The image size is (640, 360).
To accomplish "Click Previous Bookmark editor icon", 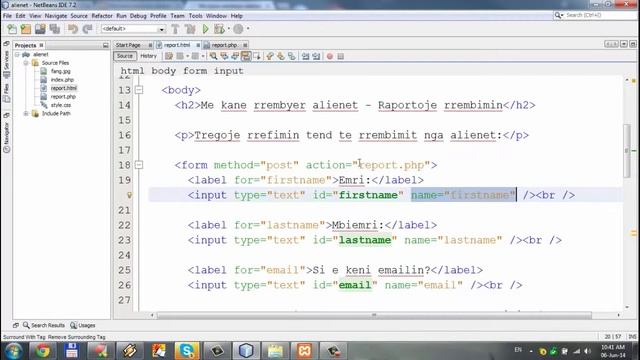I will pos(270,56).
